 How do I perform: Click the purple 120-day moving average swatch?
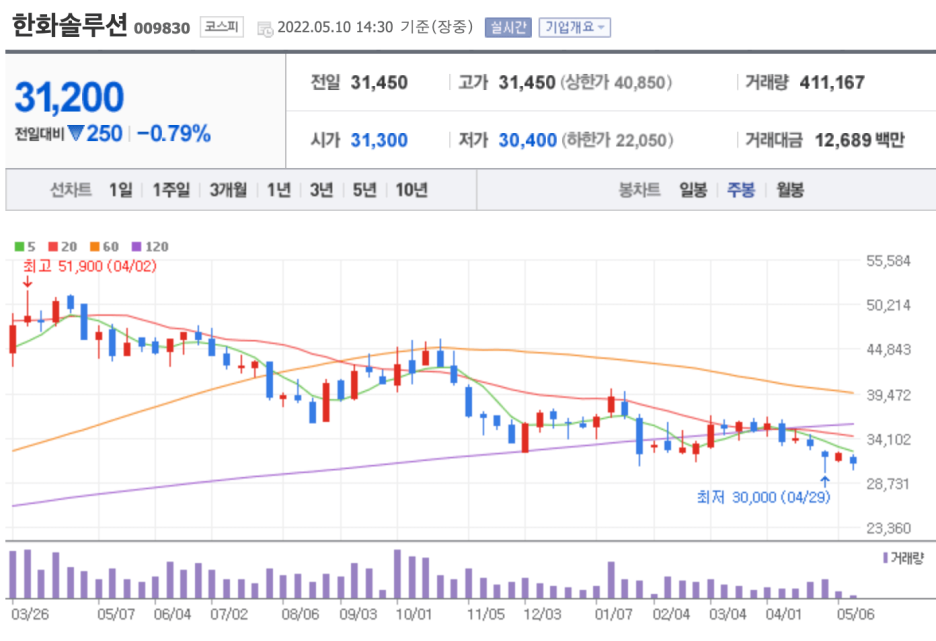[x=137, y=246]
